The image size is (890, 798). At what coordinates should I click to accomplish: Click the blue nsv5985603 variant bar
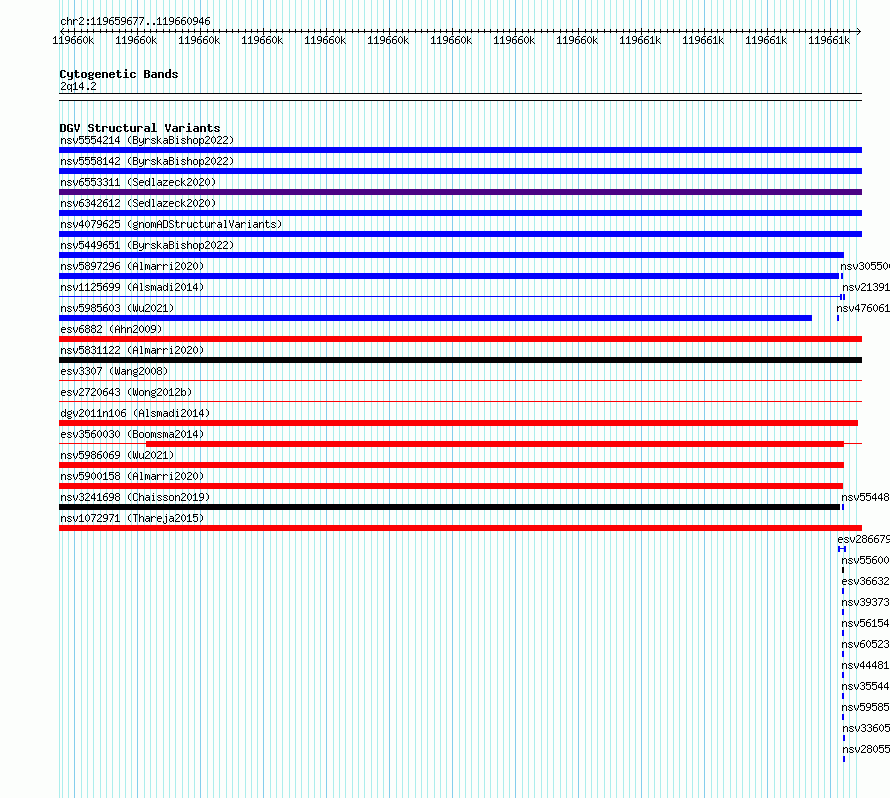coord(435,318)
